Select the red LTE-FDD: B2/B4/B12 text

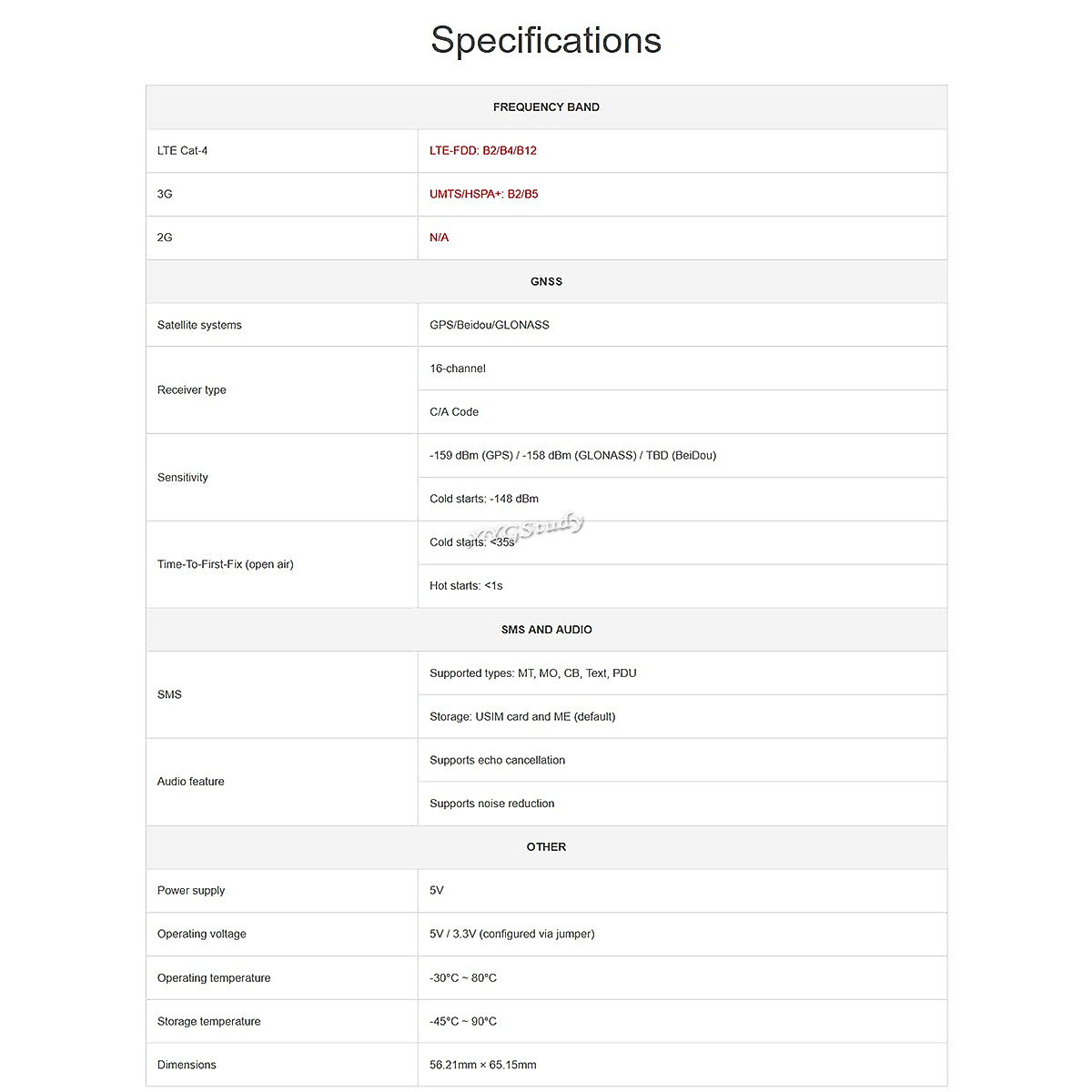pos(483,151)
